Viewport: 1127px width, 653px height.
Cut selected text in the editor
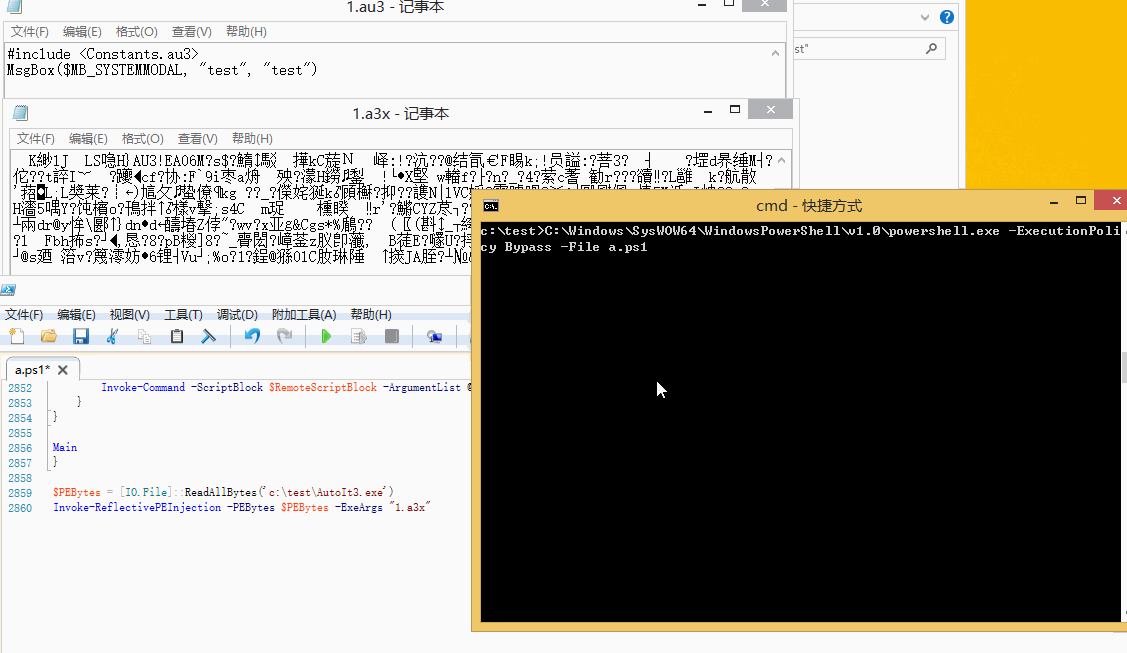click(x=113, y=336)
